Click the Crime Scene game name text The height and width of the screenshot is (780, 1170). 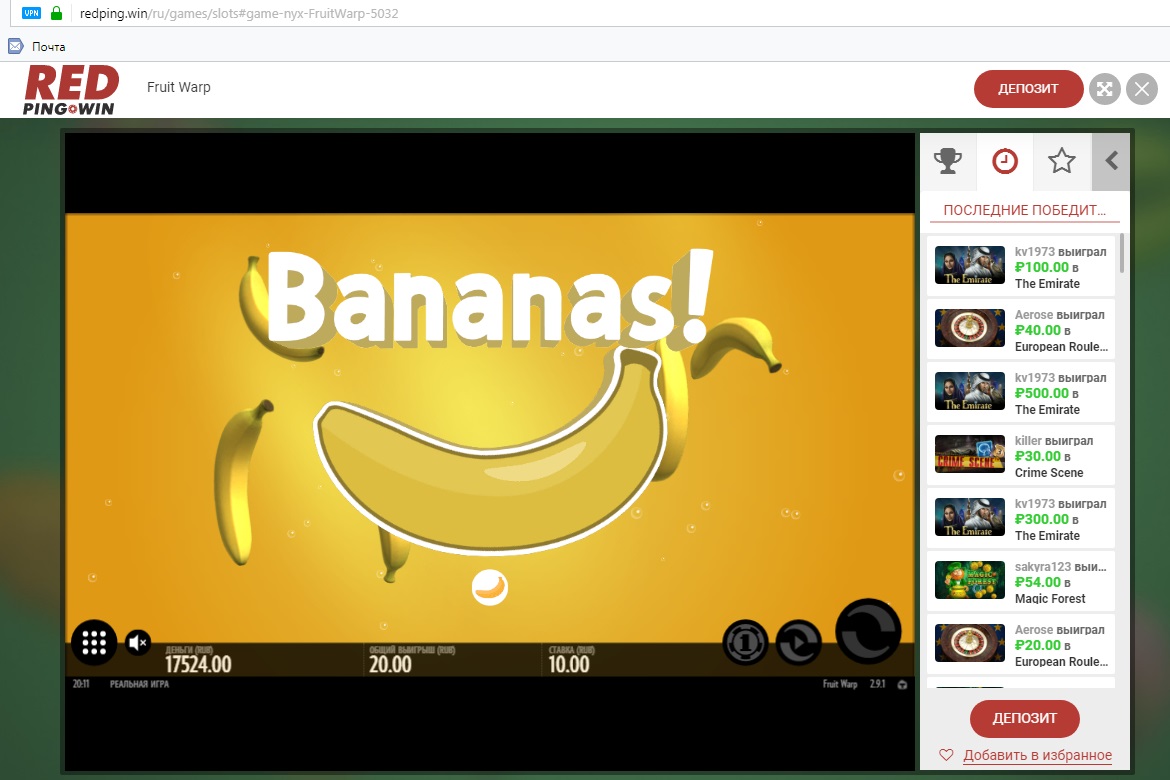pyautogui.click(x=1049, y=472)
